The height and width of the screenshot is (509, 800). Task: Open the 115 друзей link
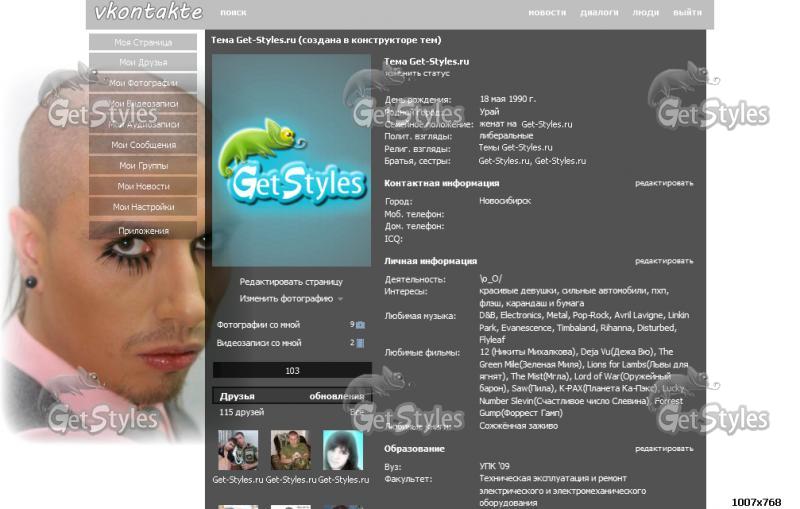pos(241,412)
